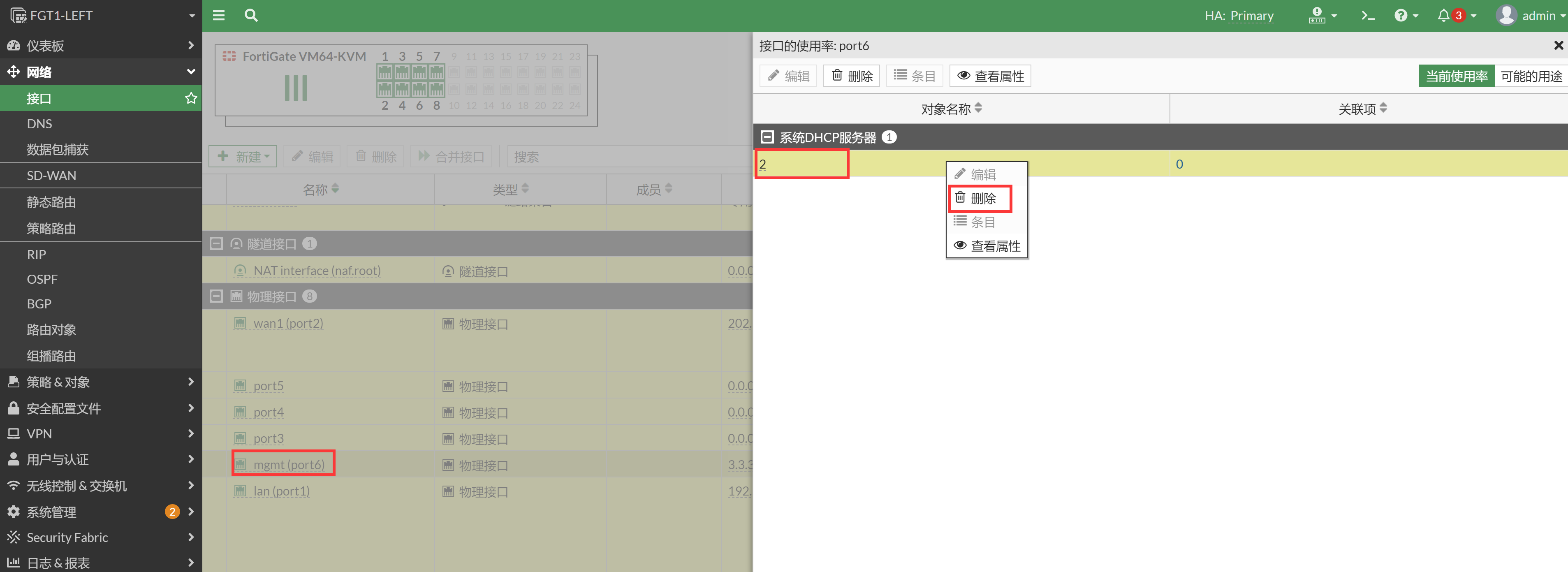Open the CLI console icon
Viewport: 1568px width, 572px height.
click(x=1368, y=15)
